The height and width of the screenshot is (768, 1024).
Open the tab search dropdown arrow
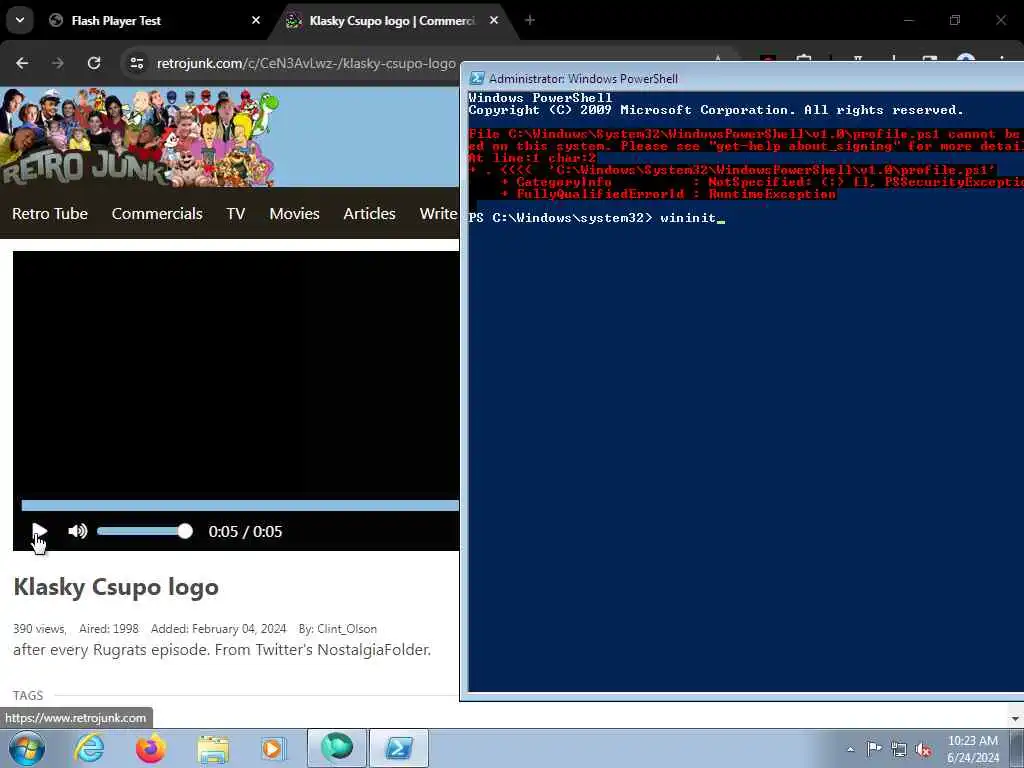click(20, 20)
